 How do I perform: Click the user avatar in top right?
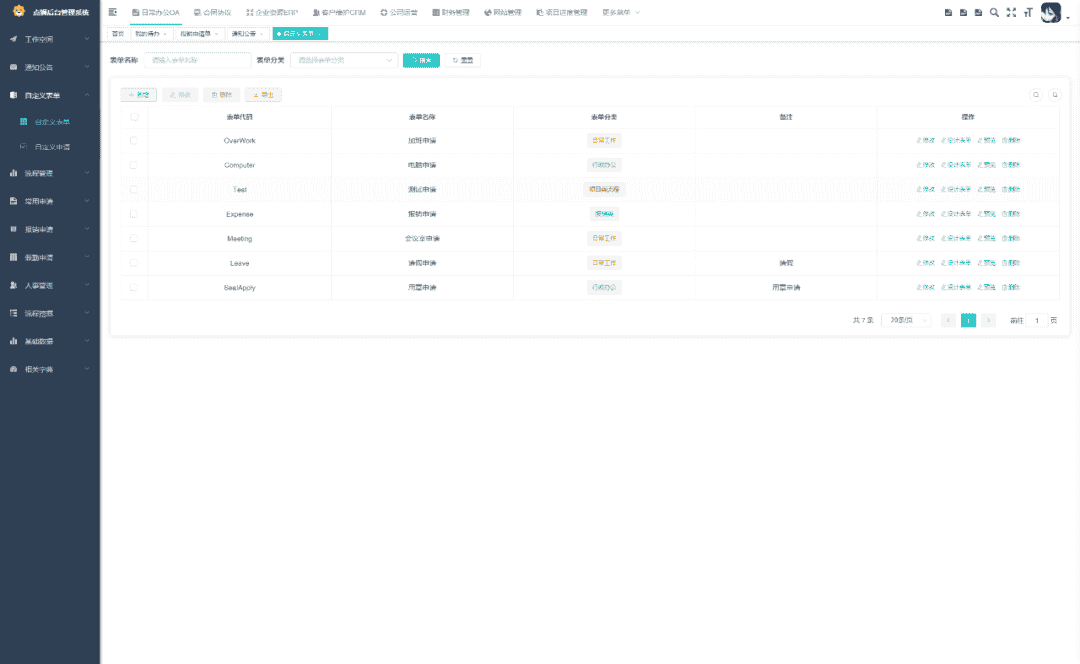(x=1050, y=12)
